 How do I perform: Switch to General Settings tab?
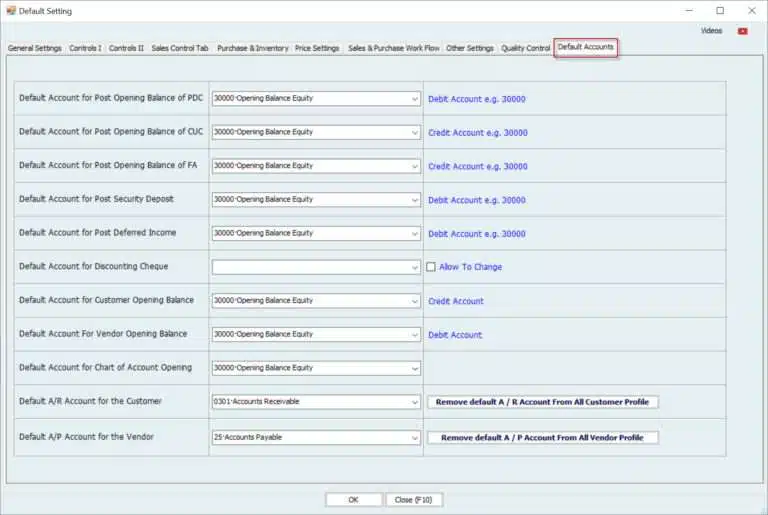click(35, 48)
